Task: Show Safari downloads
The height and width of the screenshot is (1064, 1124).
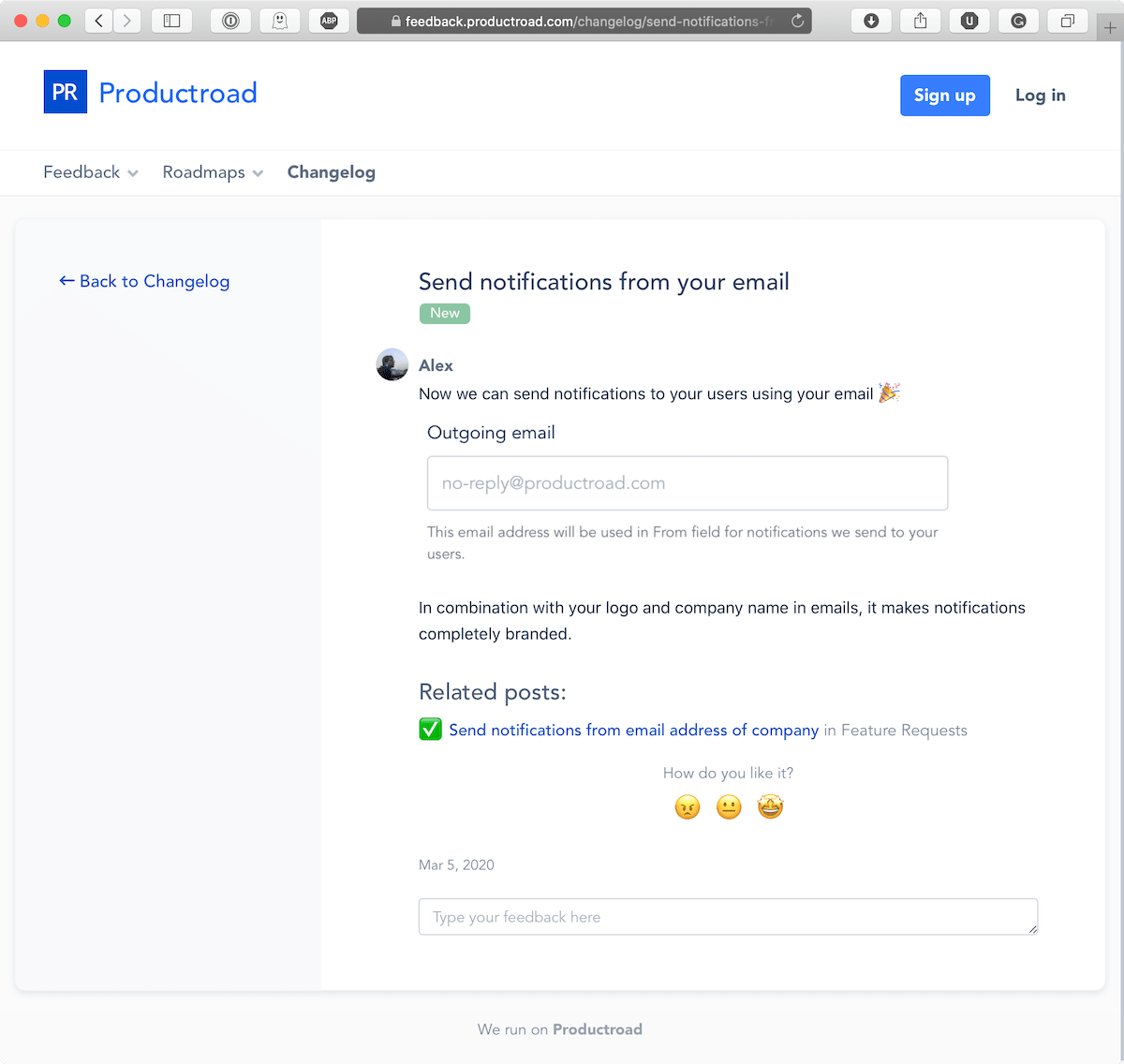Action: pos(871,21)
